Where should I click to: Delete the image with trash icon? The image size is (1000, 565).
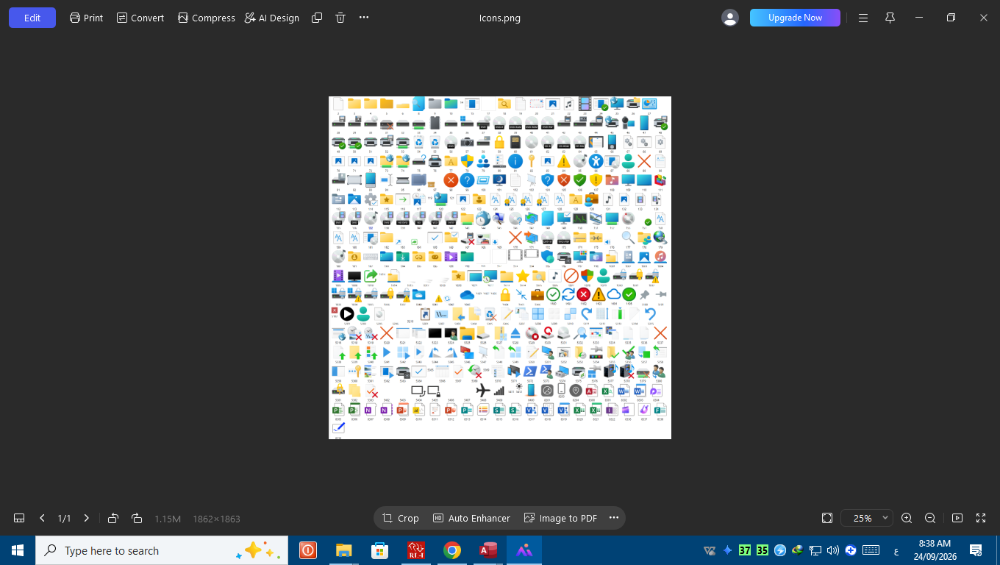(341, 18)
